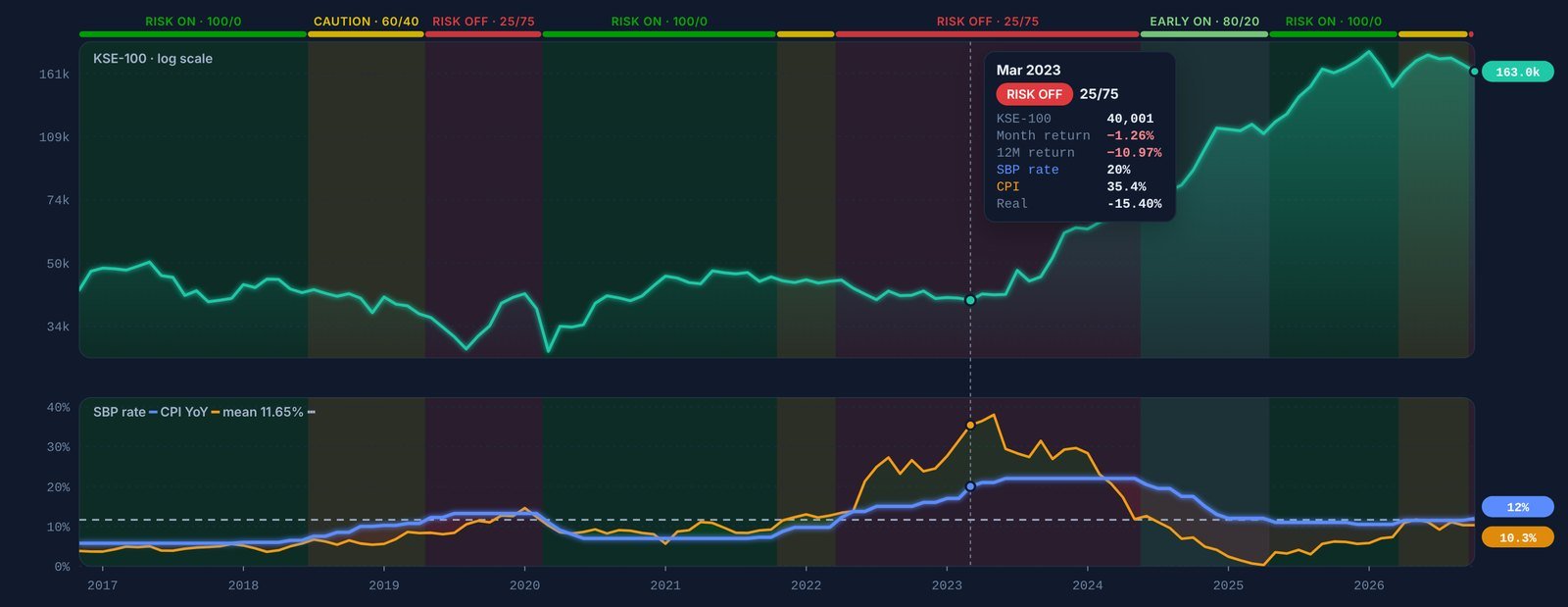Click the 40% axis label on lower chart
Screen dimensions: 1568x607
coord(58,407)
